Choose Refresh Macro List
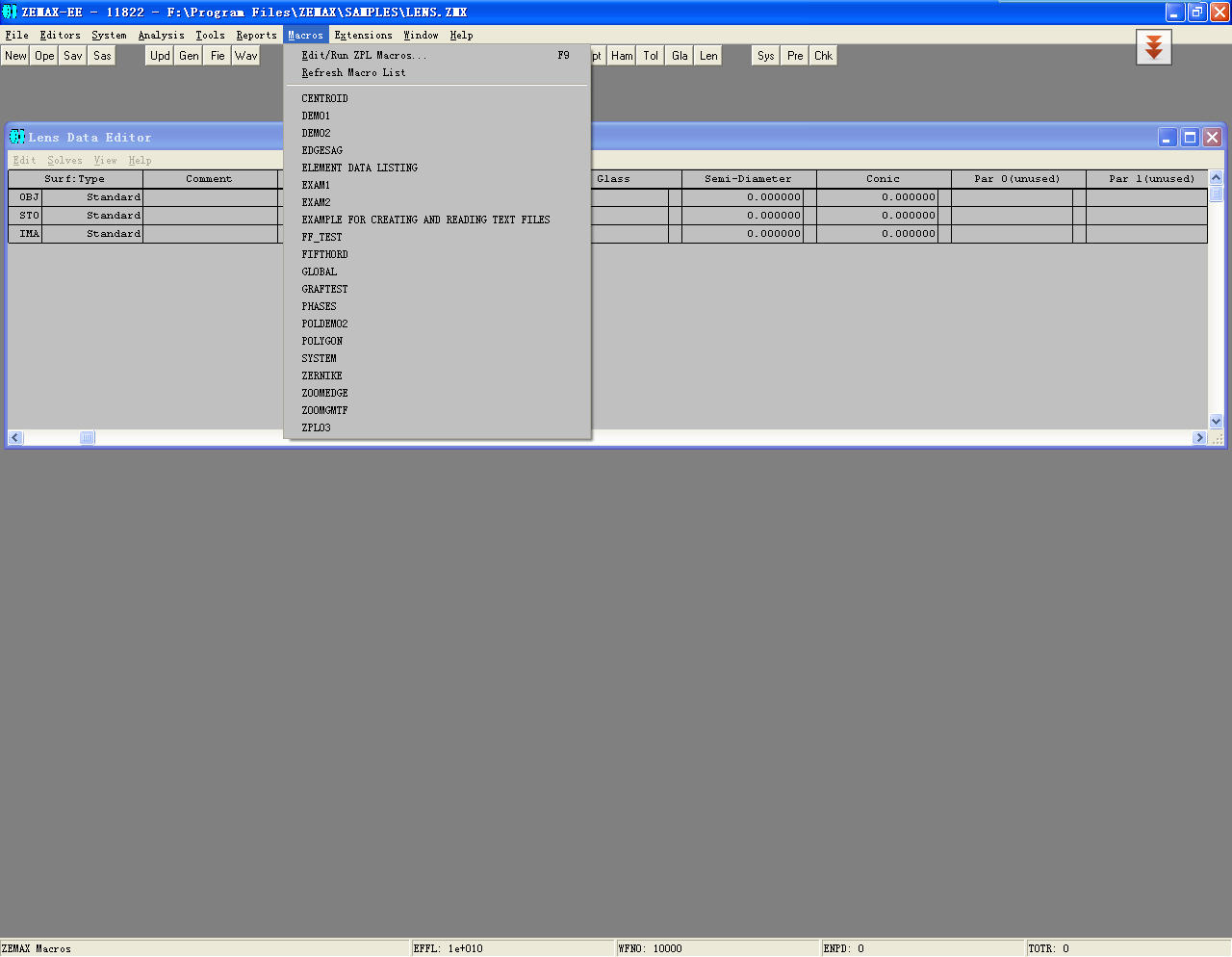The image size is (1232, 957). (437, 73)
